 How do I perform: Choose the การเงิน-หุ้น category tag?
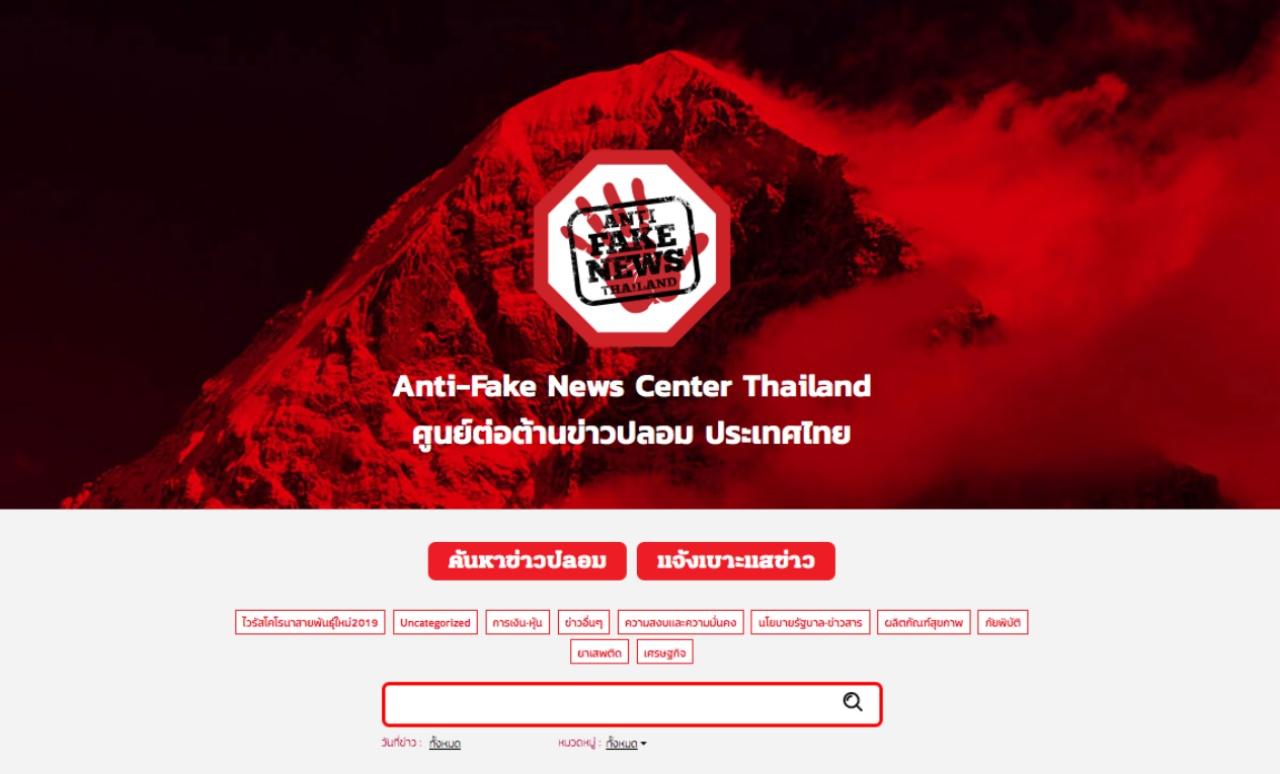[x=518, y=622]
